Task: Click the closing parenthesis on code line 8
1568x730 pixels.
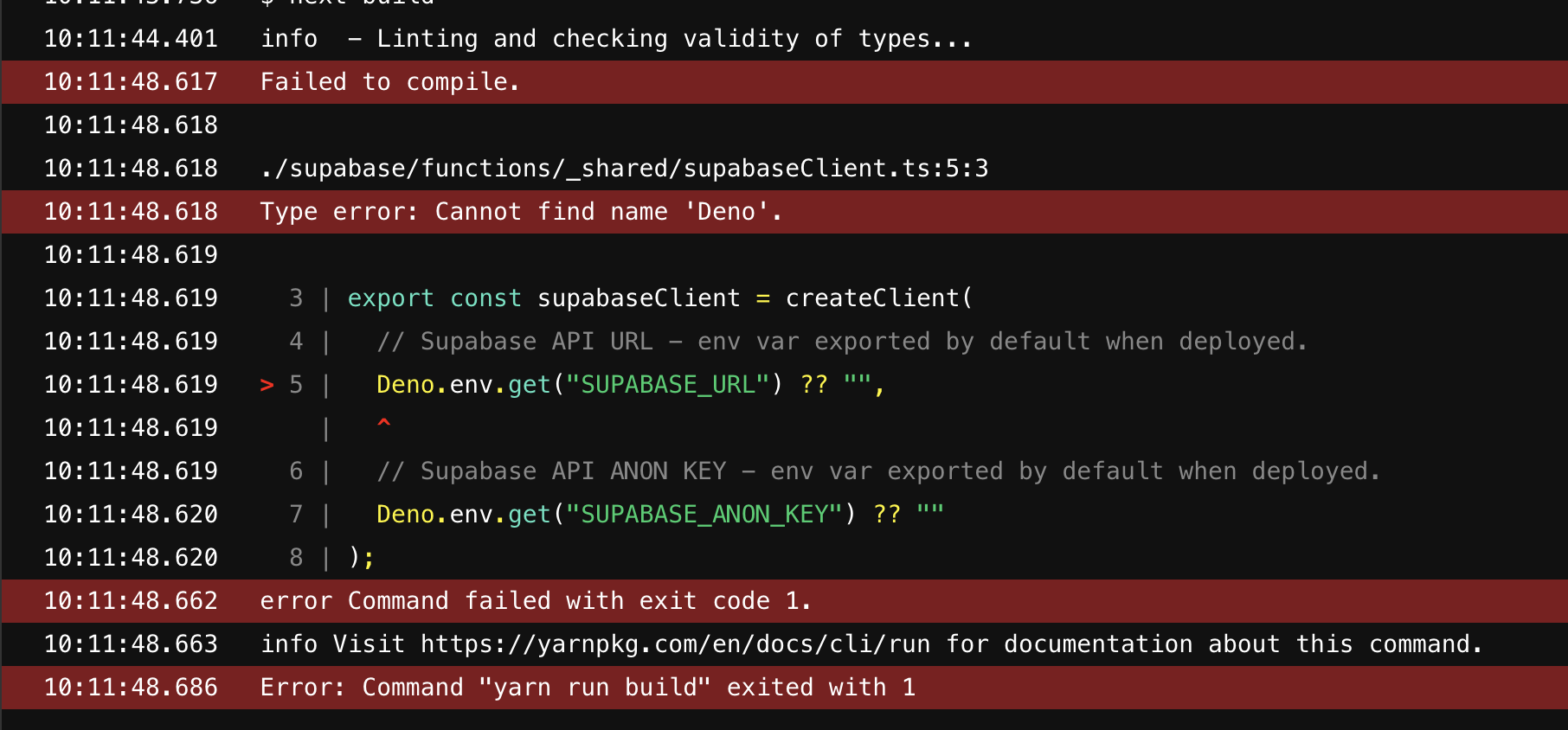Action: click(355, 558)
